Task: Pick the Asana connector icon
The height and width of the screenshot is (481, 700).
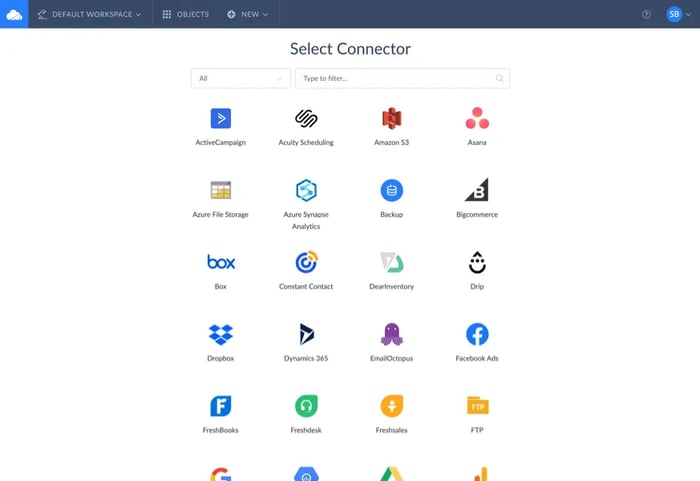Action: pyautogui.click(x=477, y=118)
